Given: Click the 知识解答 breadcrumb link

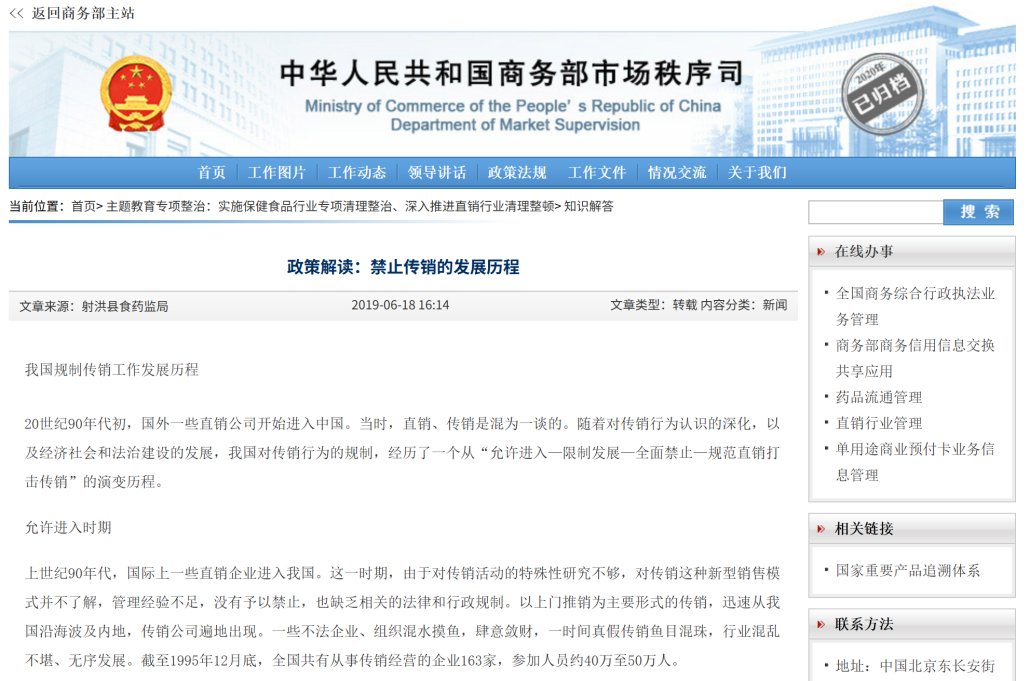Looking at the screenshot, I should [x=589, y=206].
